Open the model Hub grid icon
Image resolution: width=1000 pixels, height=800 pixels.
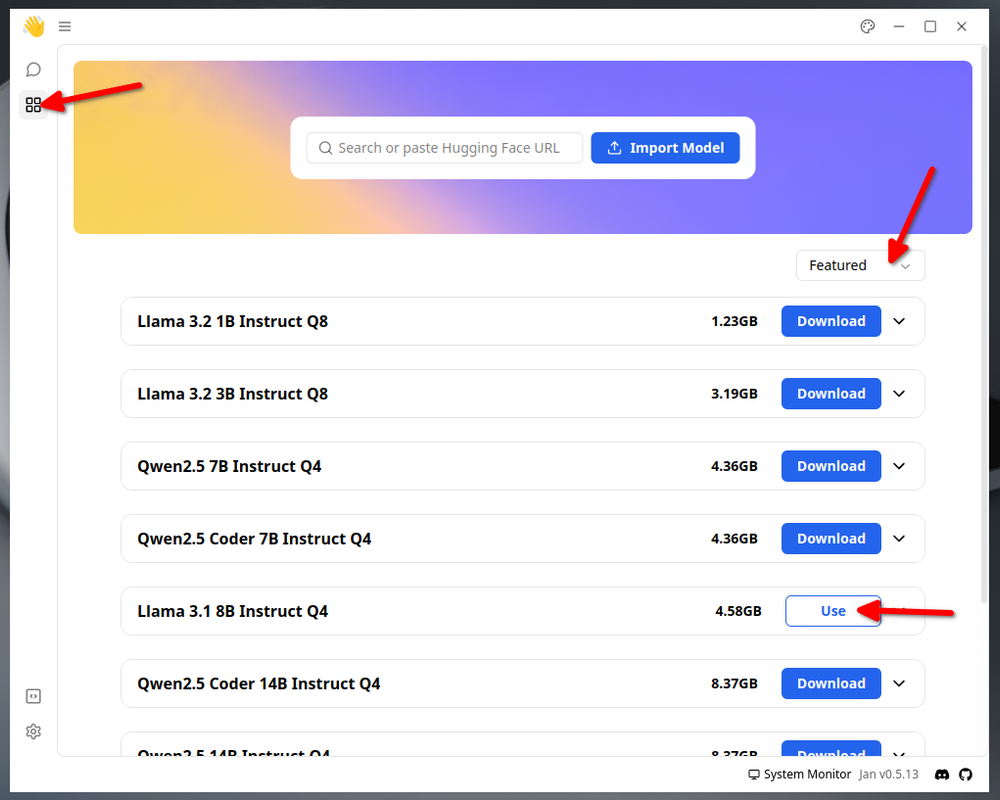coord(33,105)
